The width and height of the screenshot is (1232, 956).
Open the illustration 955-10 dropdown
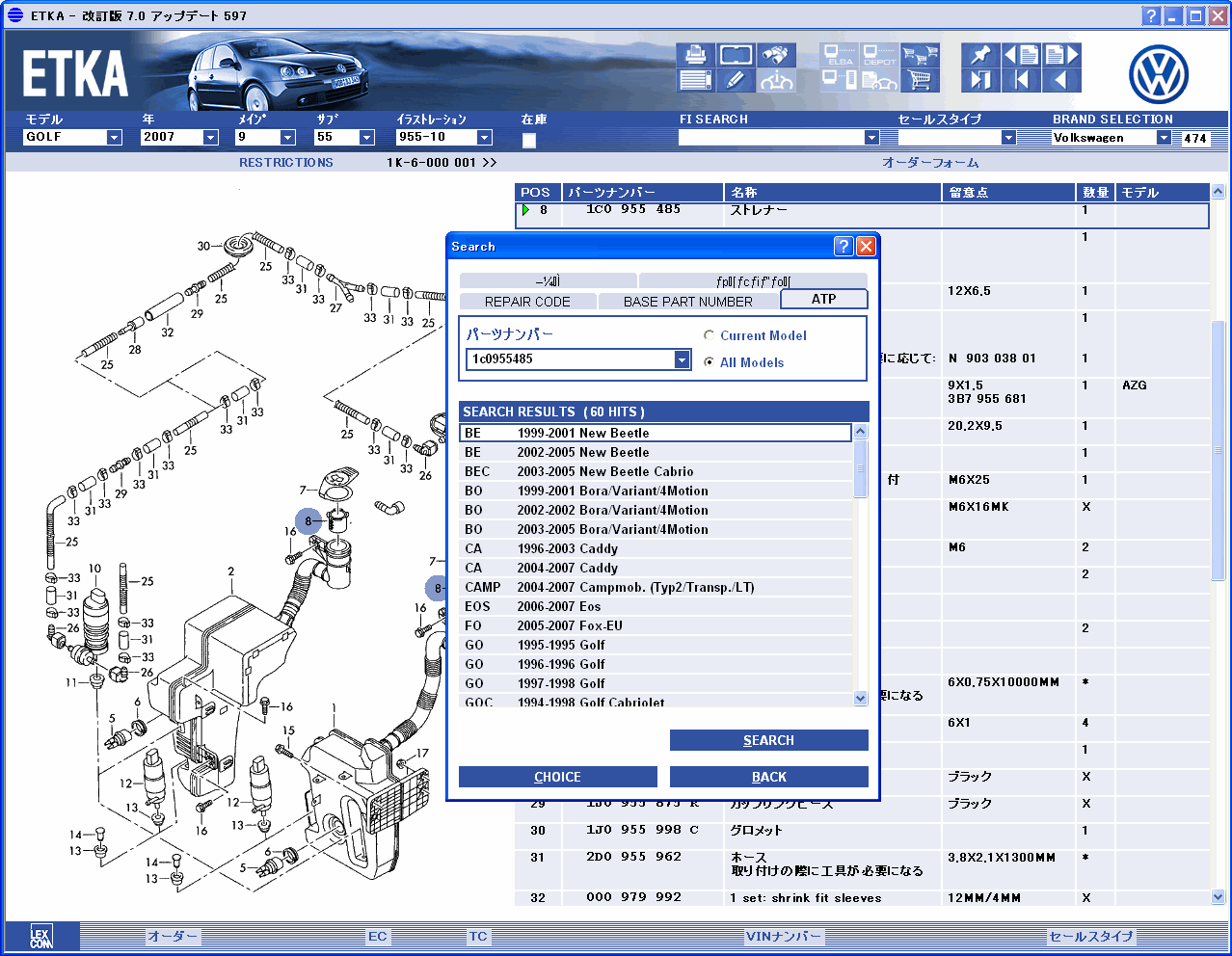click(484, 138)
